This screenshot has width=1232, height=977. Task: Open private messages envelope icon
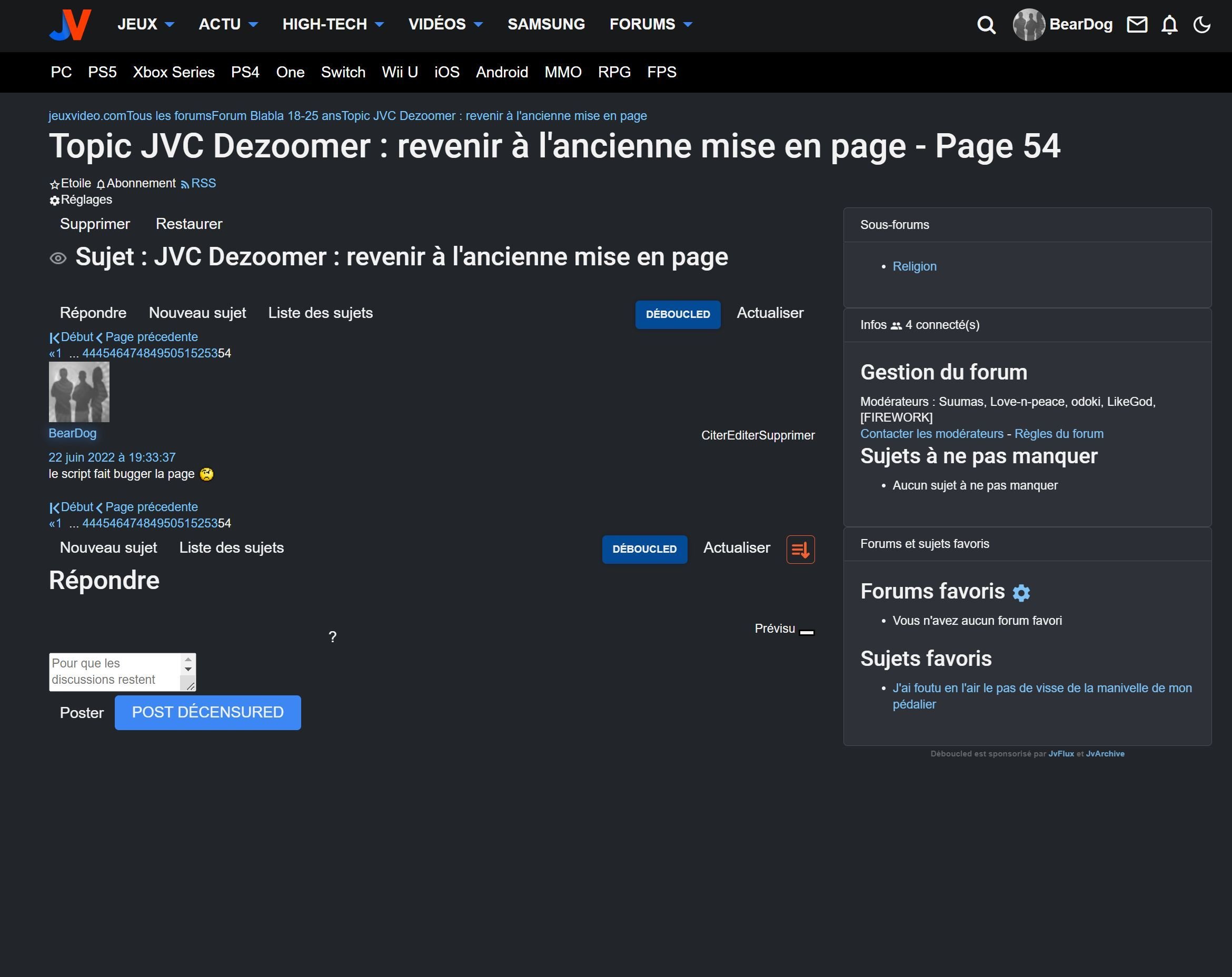(x=1137, y=25)
